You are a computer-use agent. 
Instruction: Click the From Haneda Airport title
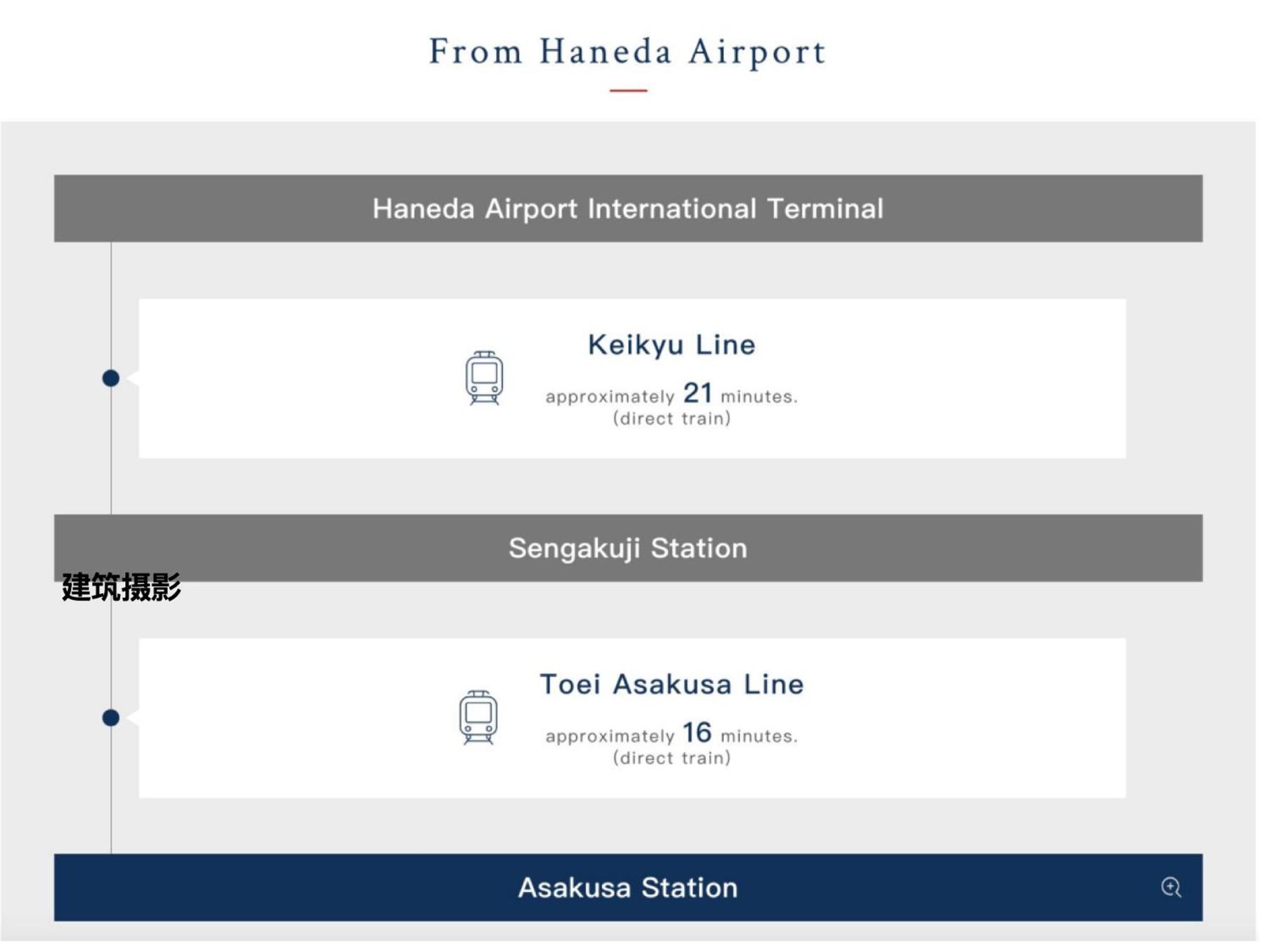(627, 51)
